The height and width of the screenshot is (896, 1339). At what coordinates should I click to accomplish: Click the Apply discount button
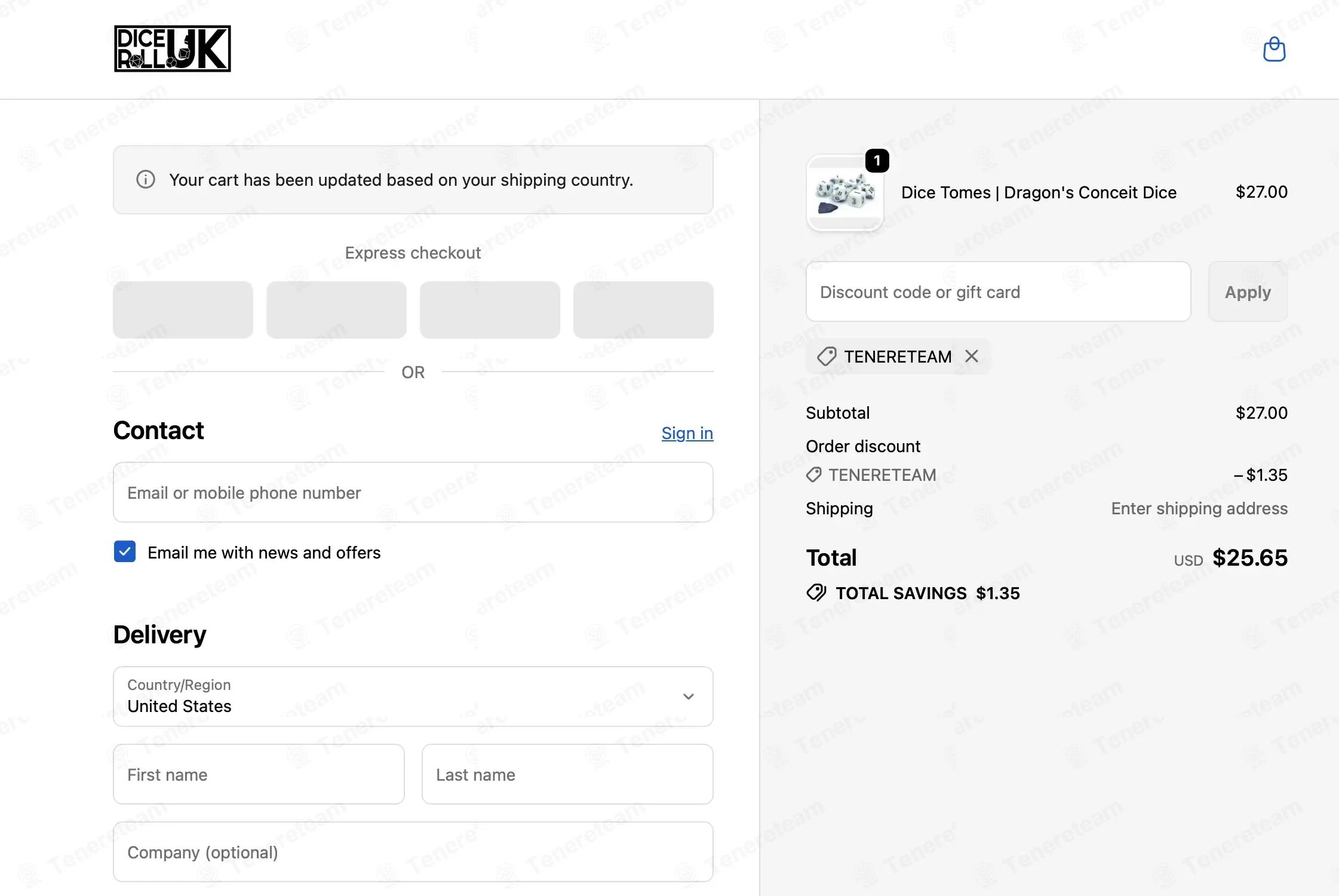[x=1248, y=291]
